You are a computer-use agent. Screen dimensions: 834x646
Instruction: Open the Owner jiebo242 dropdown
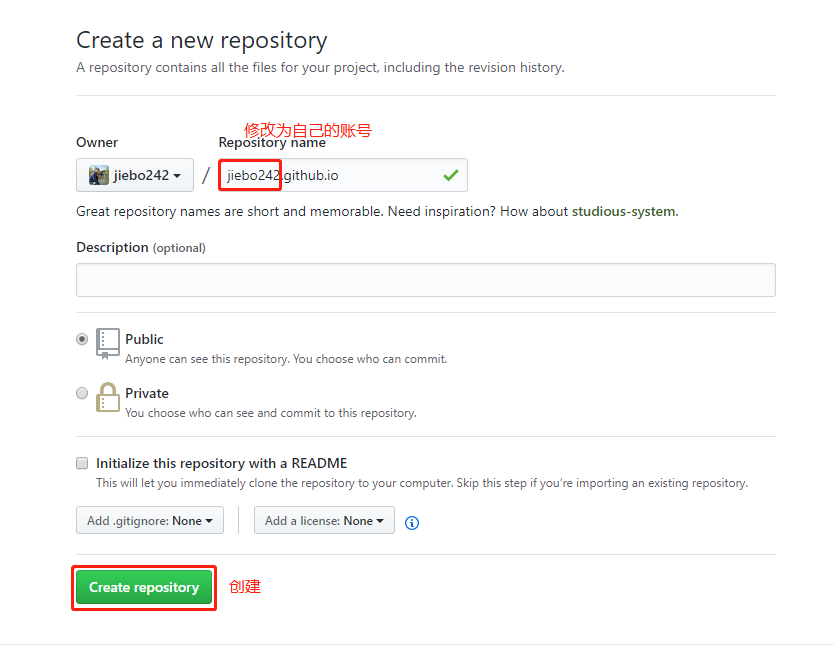[x=135, y=175]
